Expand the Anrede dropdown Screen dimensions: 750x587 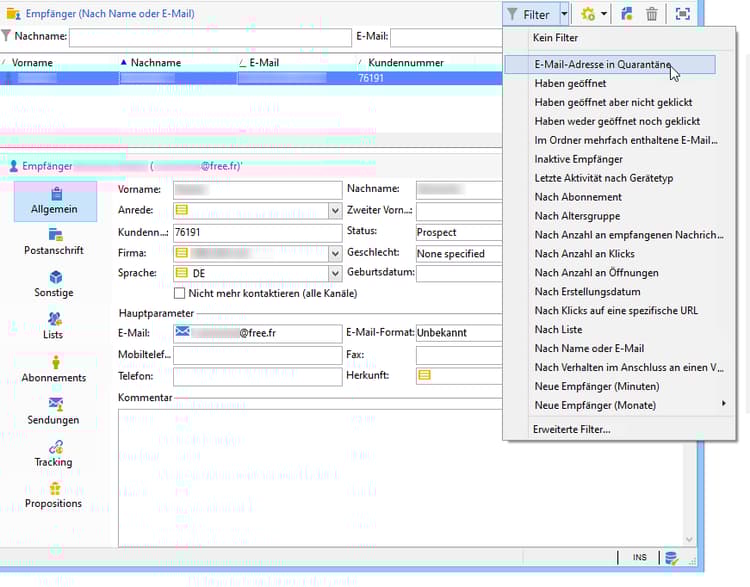[335, 210]
